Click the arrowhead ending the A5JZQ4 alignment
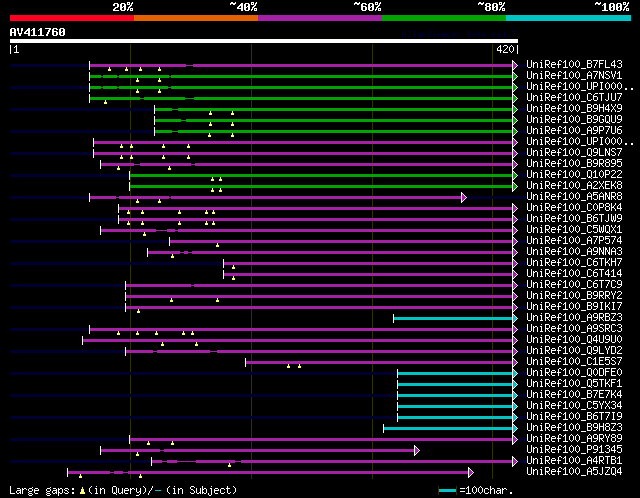 pos(471,473)
